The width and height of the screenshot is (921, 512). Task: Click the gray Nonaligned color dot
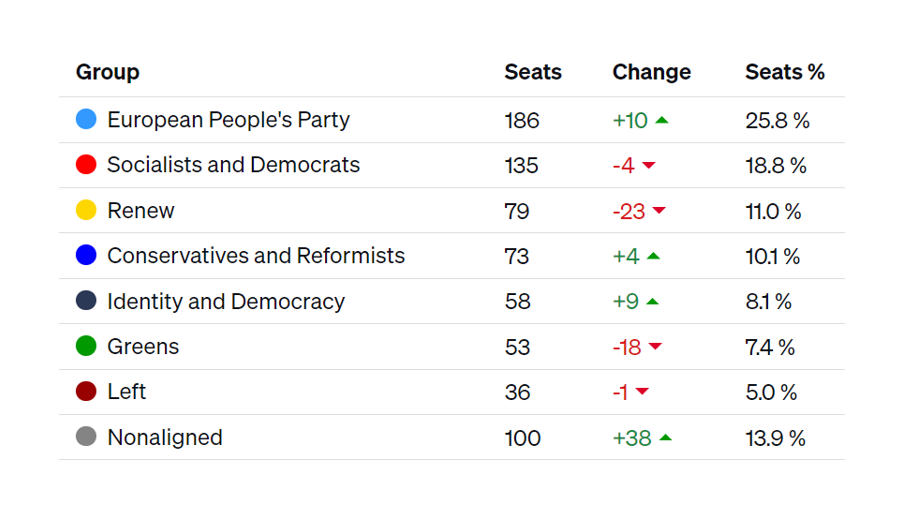(86, 437)
